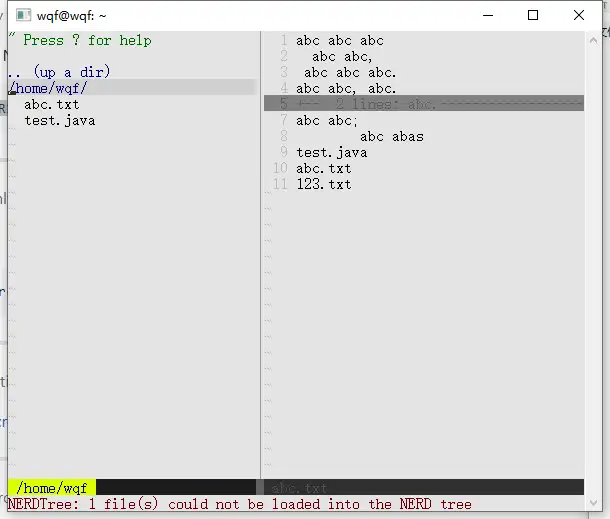The width and height of the screenshot is (610, 519).
Task: Click the abc.txt status line of editor pane
Action: (x=300, y=488)
